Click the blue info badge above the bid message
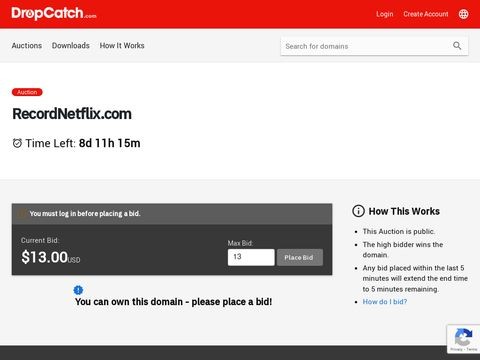The height and width of the screenshot is (360, 480). [78, 290]
